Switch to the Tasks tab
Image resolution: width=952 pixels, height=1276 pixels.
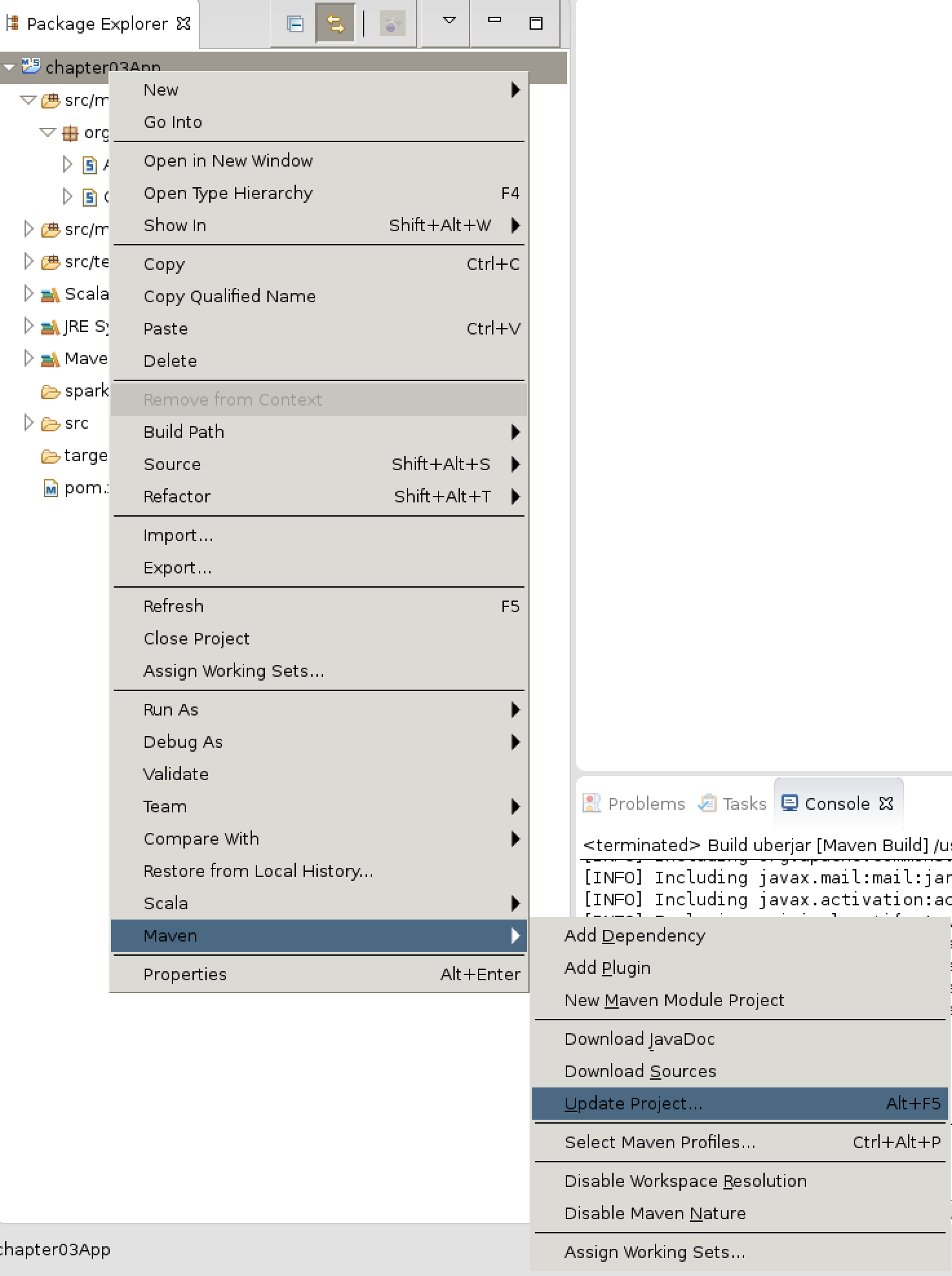pyautogui.click(x=732, y=803)
